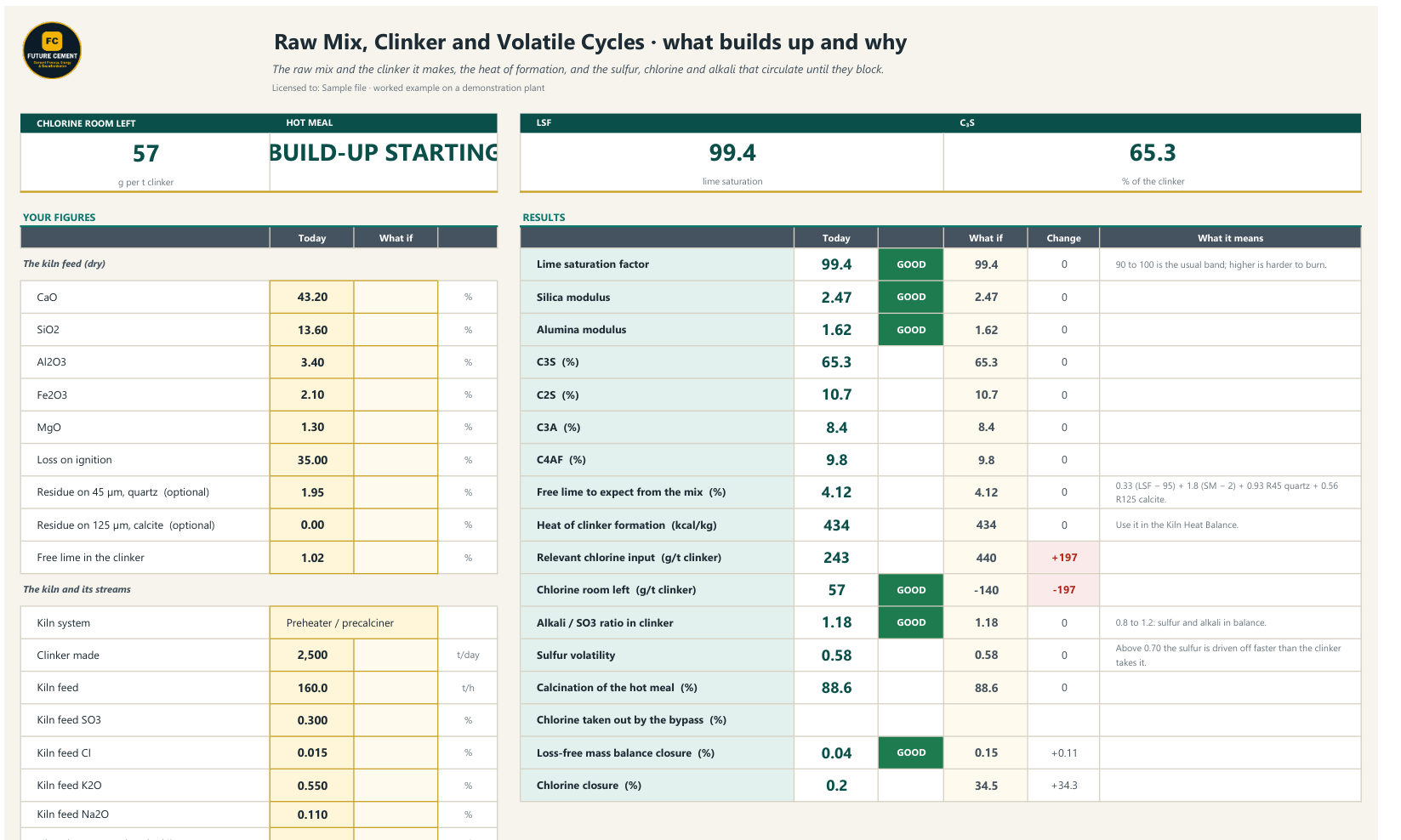
Task: Select the Fe2O3 Today value 2.10
Action: tap(311, 394)
